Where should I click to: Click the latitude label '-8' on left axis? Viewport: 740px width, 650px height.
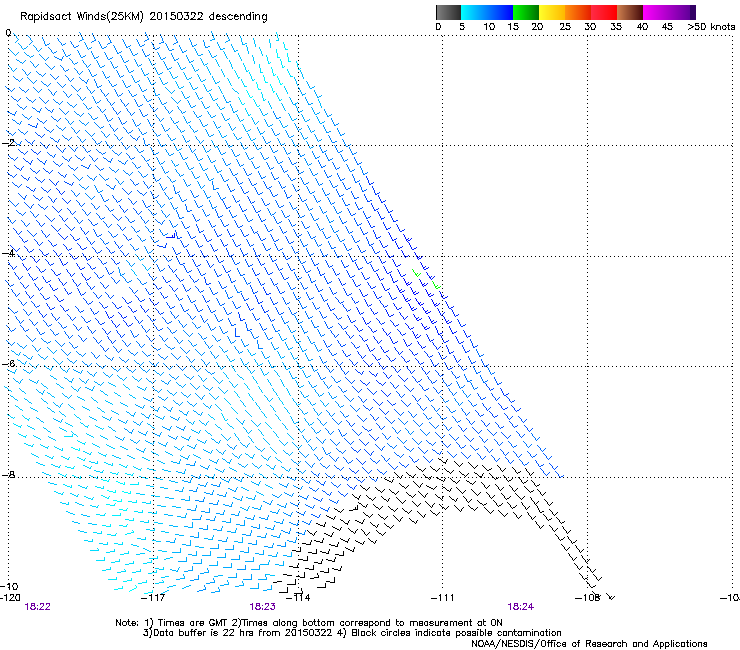click(8, 474)
